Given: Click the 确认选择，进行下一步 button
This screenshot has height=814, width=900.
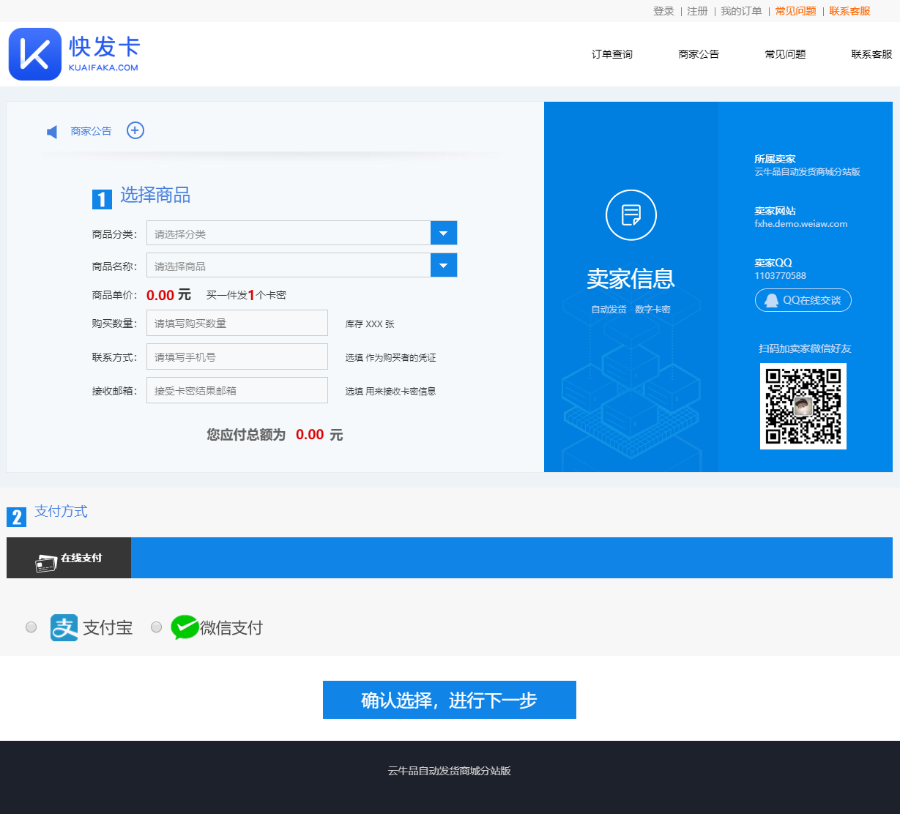Looking at the screenshot, I should (449, 700).
